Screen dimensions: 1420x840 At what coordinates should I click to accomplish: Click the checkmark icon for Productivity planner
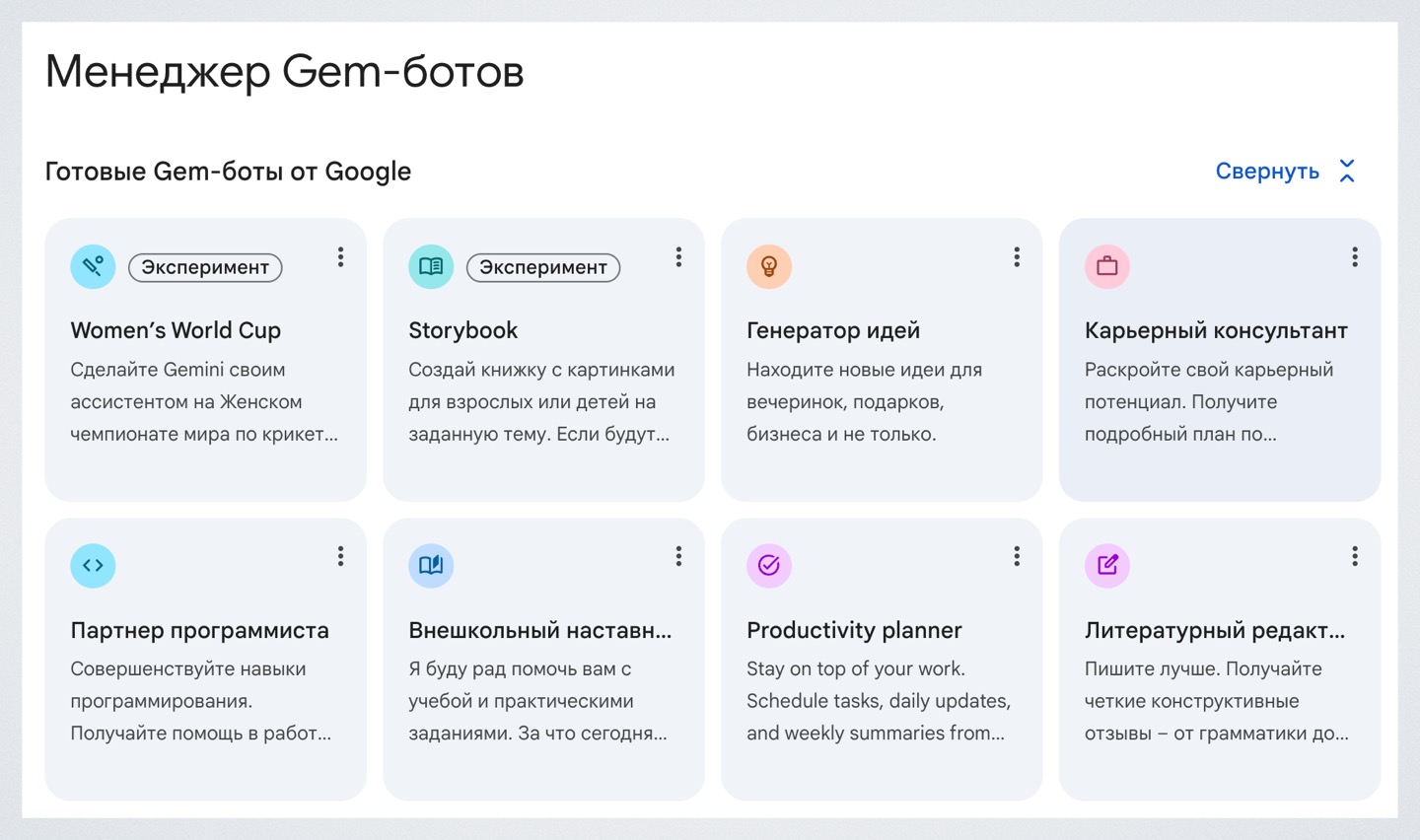click(x=769, y=565)
